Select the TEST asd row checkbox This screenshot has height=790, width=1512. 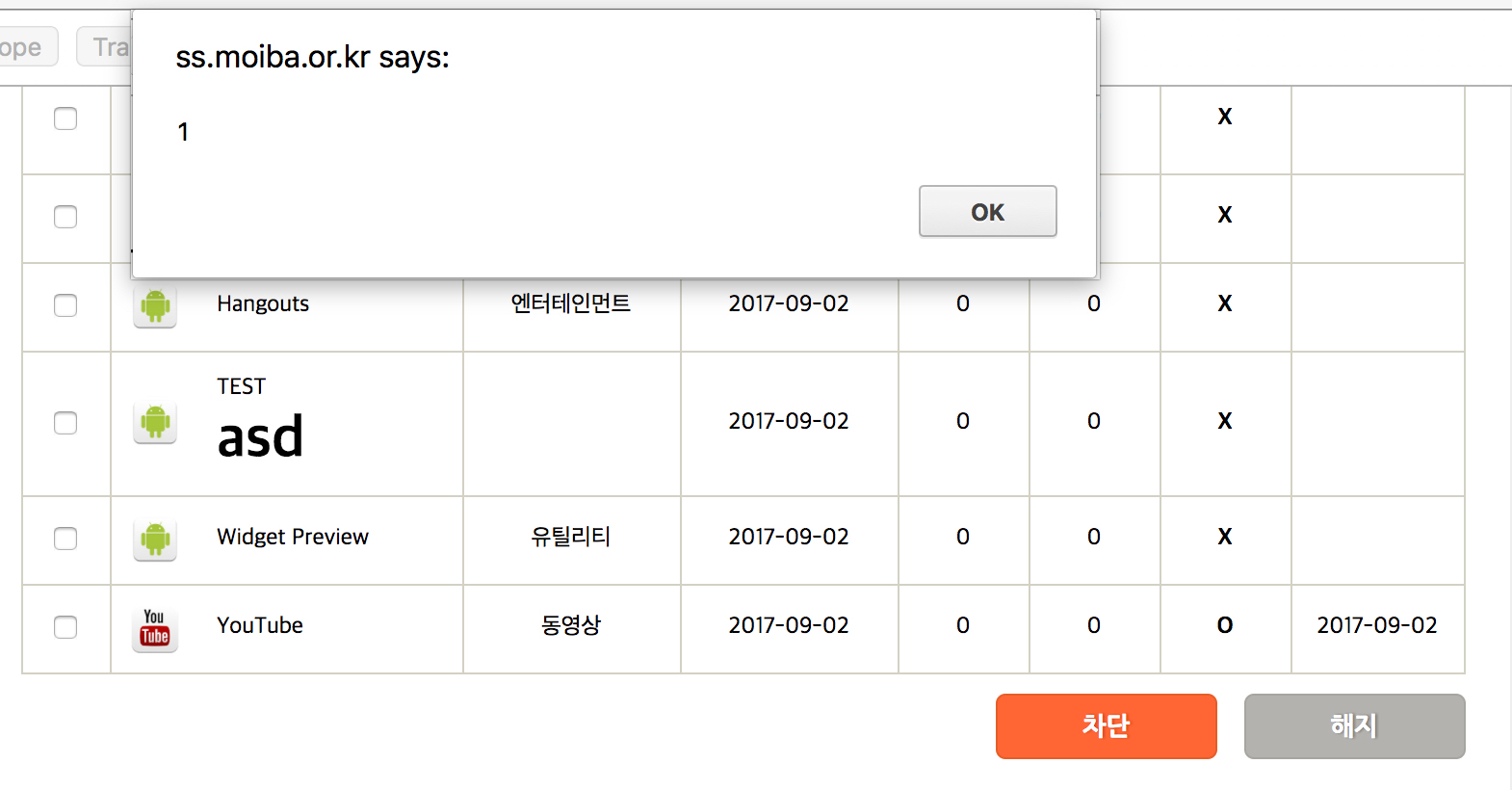pyautogui.click(x=65, y=423)
